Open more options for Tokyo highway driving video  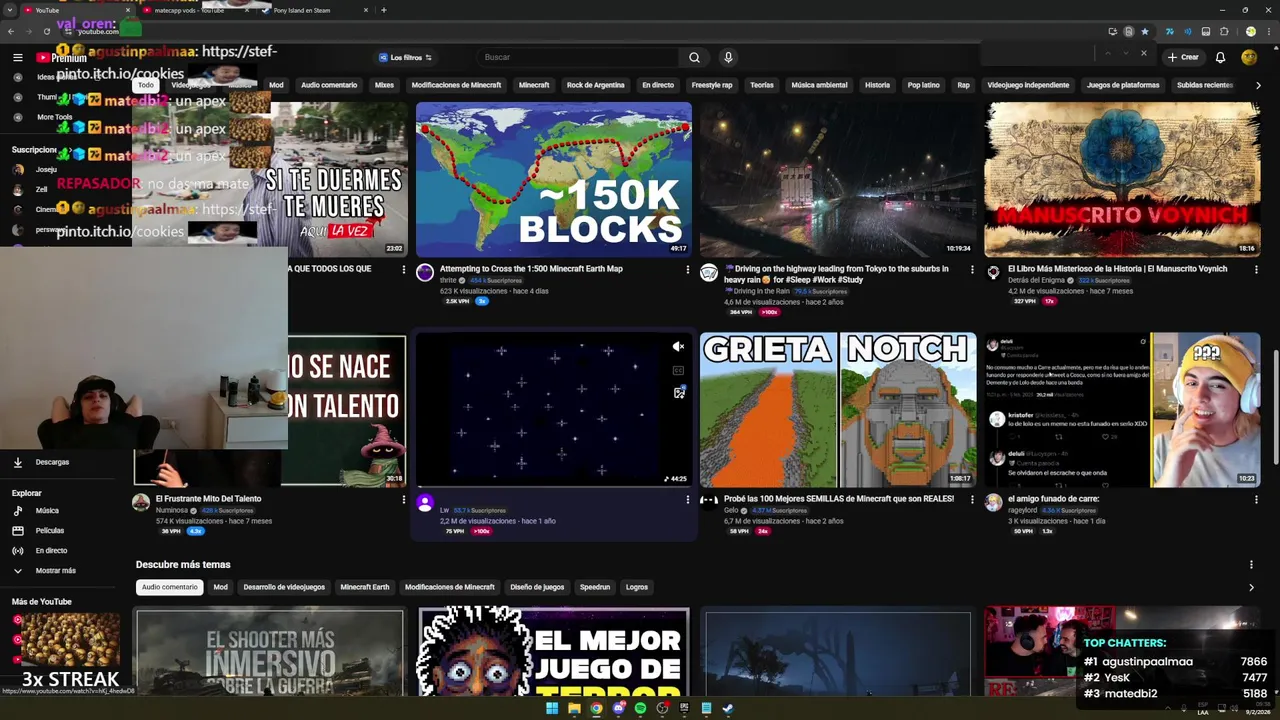(x=971, y=269)
